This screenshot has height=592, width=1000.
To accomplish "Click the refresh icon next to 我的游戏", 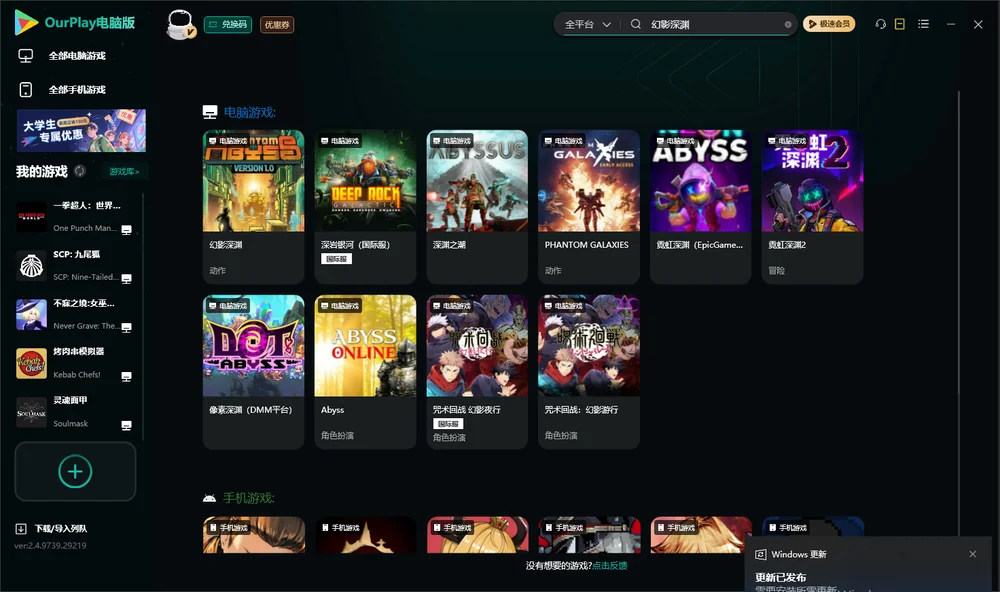I will coord(80,171).
